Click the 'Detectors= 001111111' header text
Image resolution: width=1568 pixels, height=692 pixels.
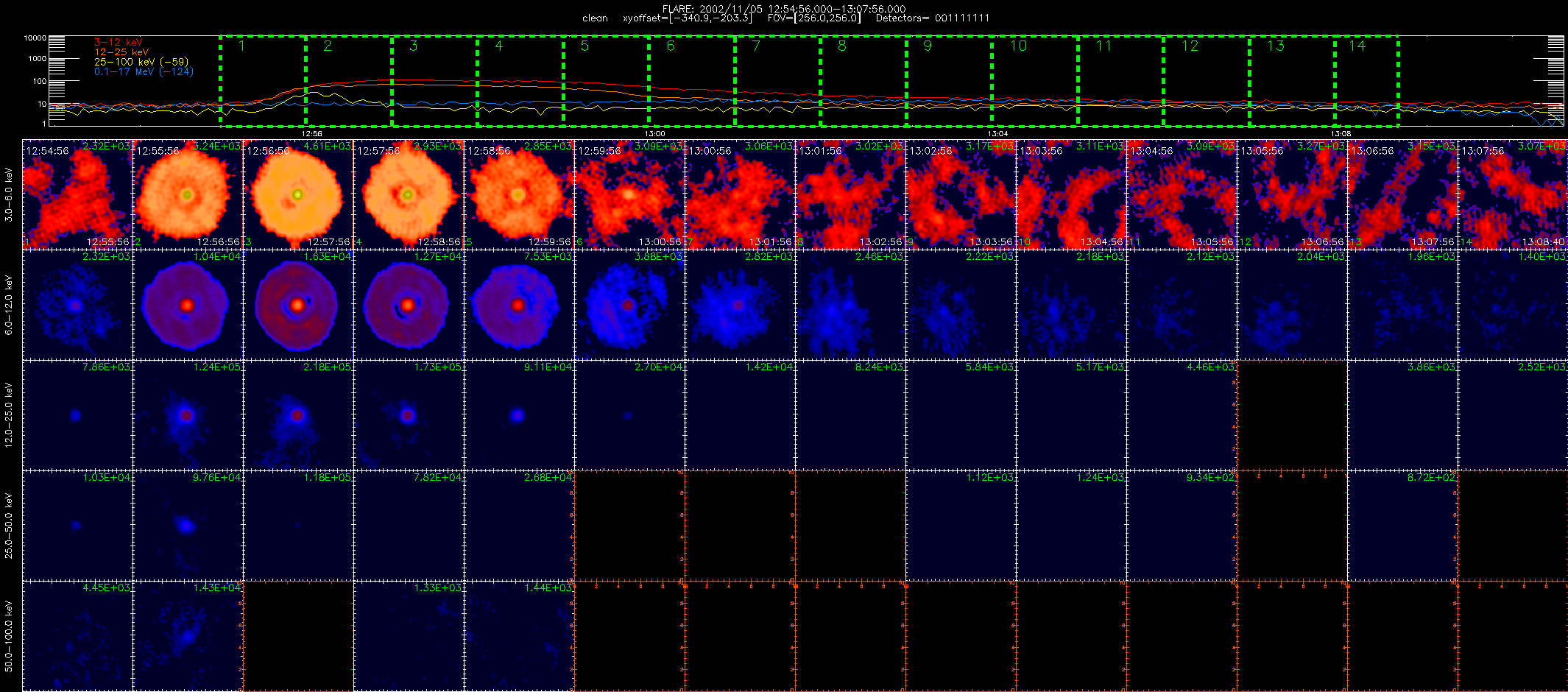pyautogui.click(x=933, y=18)
